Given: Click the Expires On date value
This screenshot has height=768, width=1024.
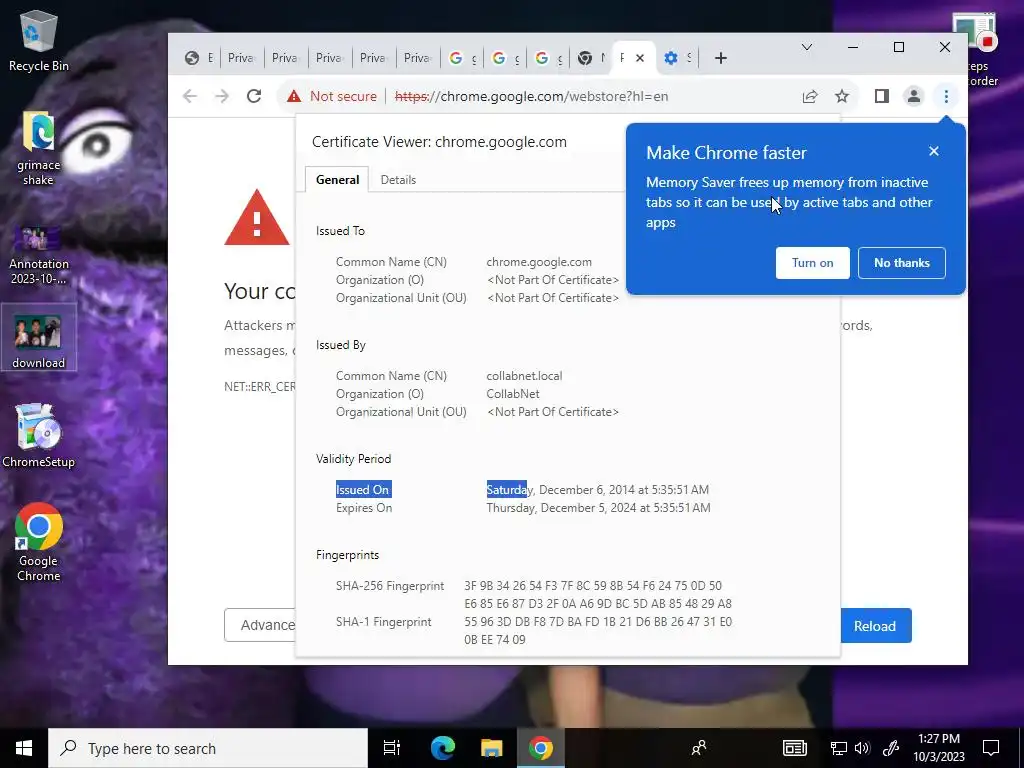Looking at the screenshot, I should click(x=598, y=508).
